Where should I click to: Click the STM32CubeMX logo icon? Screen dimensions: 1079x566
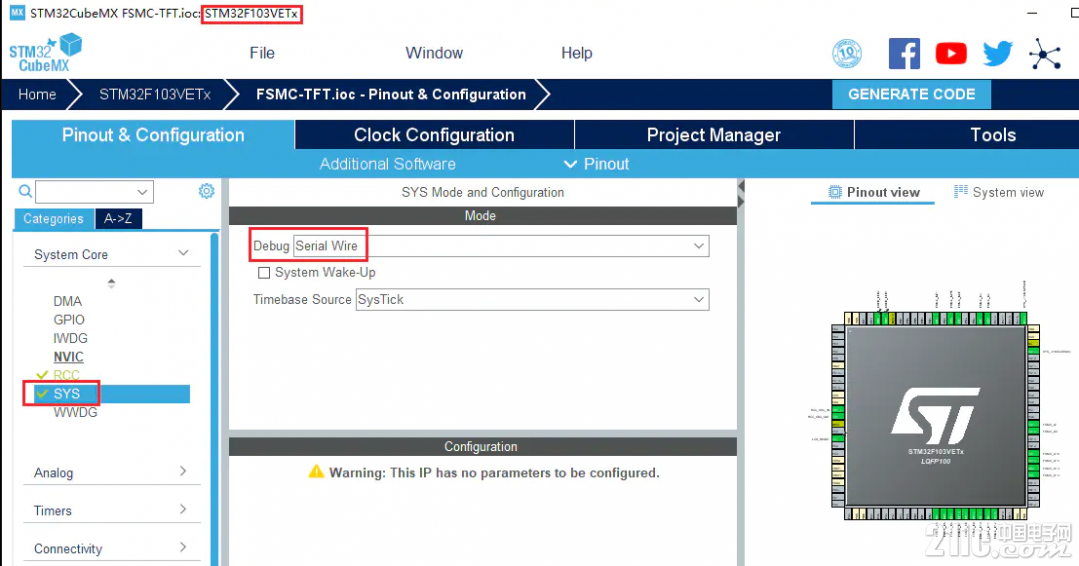(45, 53)
